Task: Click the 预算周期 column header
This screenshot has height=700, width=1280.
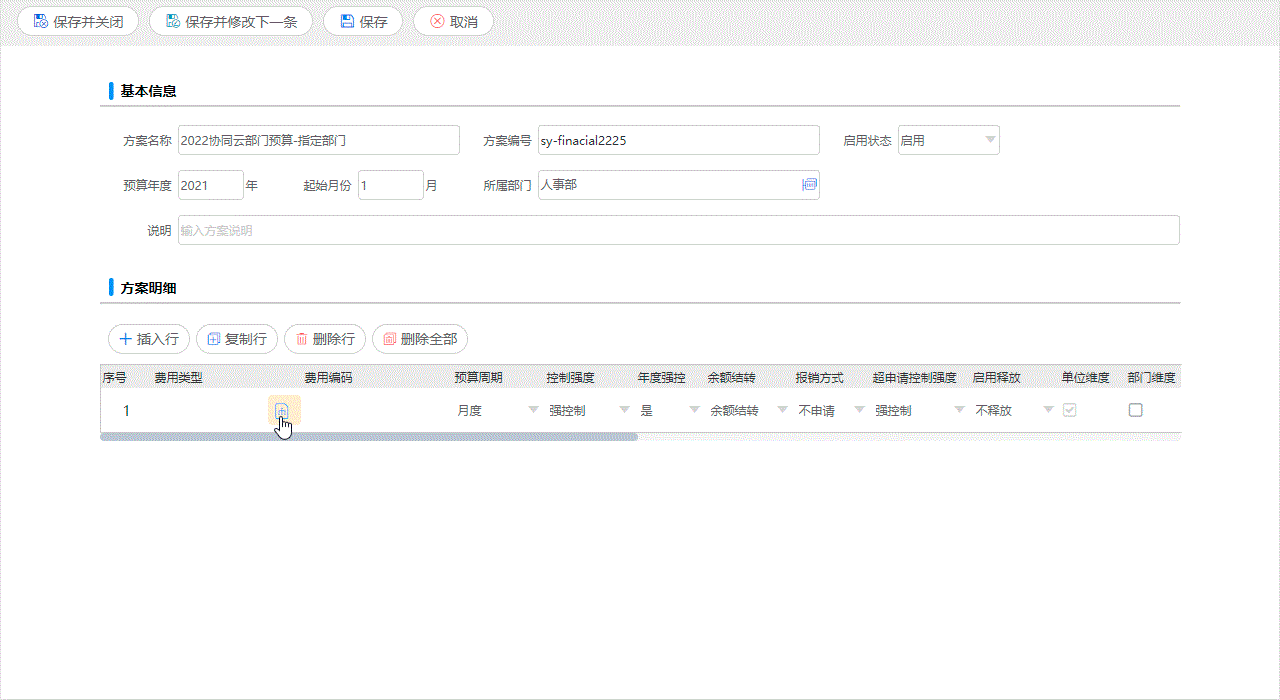Action: point(478,378)
